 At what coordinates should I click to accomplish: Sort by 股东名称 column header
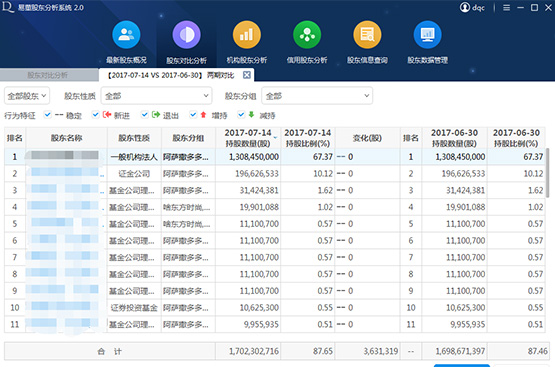click(67, 138)
